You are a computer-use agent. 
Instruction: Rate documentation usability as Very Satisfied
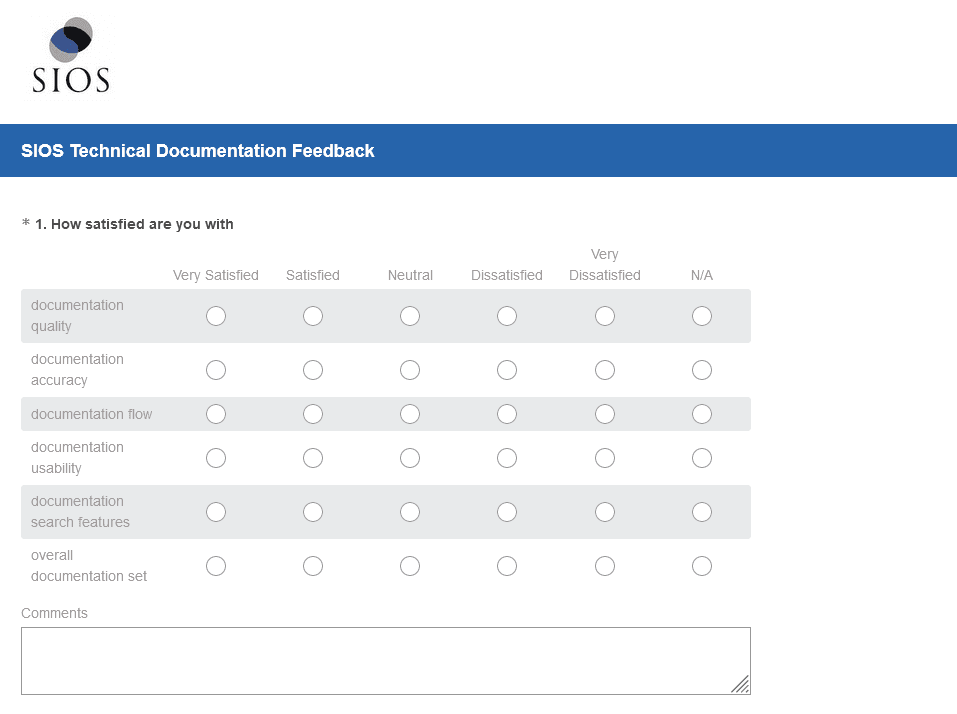(x=216, y=458)
